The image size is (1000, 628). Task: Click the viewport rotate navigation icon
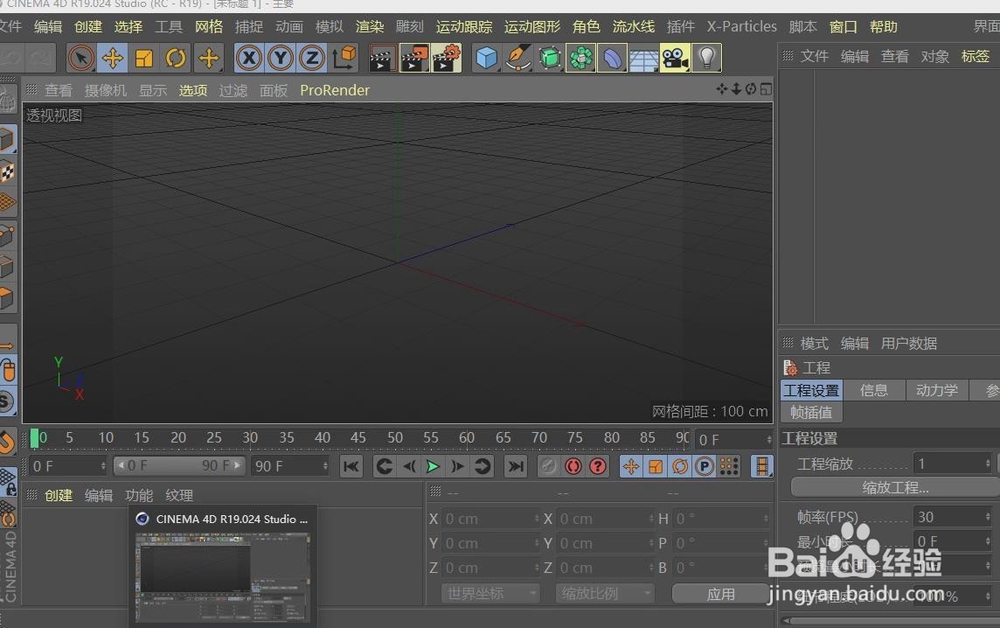751,89
